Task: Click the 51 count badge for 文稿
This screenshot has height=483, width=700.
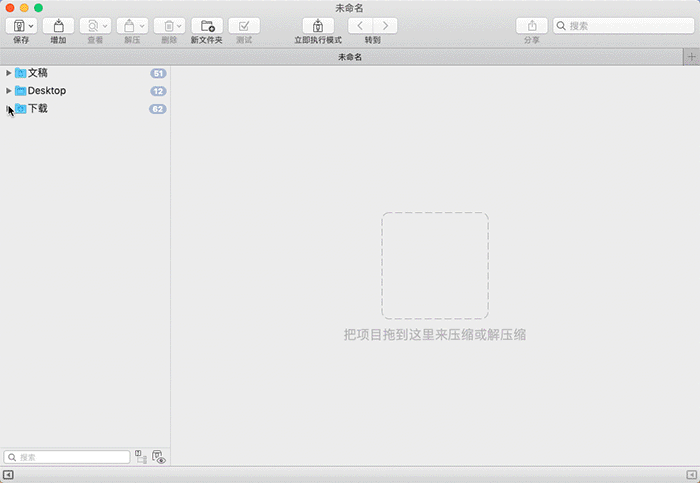Action: point(158,73)
